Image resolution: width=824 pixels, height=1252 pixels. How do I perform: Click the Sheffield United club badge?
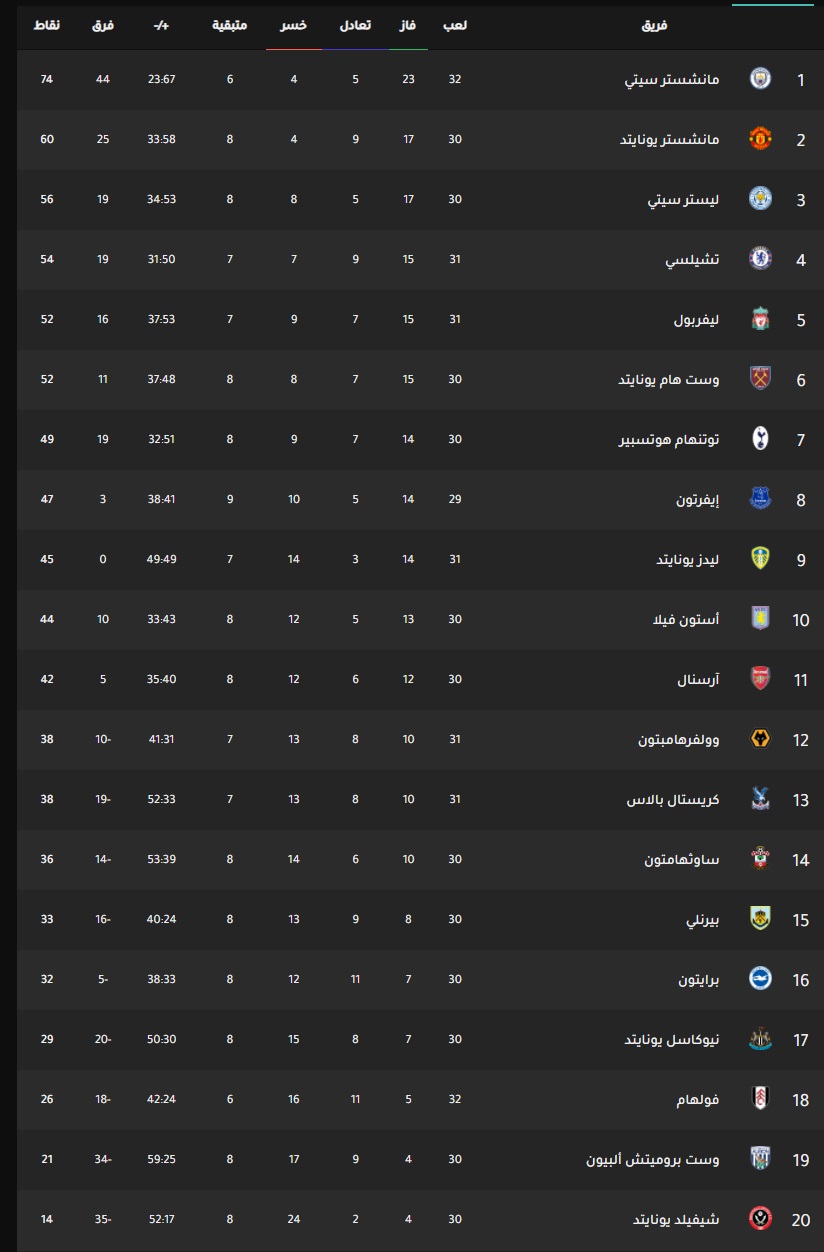pyautogui.click(x=761, y=1219)
